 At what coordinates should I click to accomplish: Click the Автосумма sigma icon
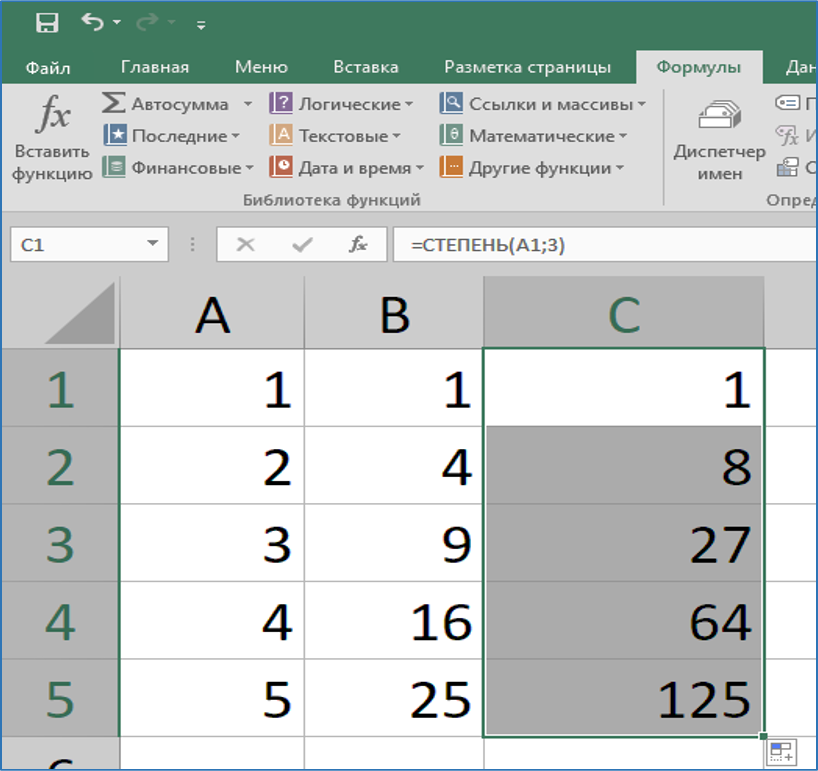point(113,102)
